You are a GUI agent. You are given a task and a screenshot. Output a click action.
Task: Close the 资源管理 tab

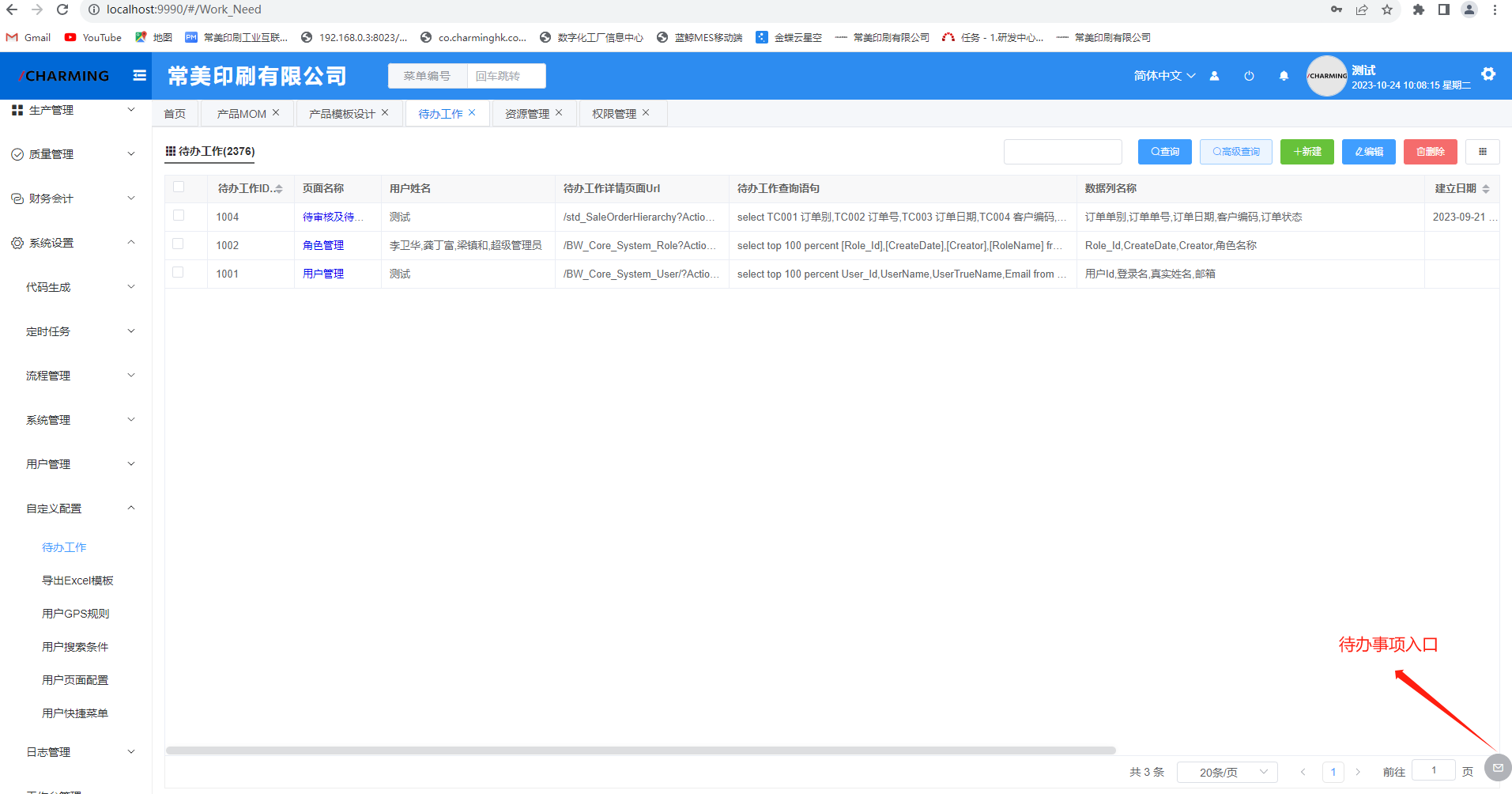point(559,113)
